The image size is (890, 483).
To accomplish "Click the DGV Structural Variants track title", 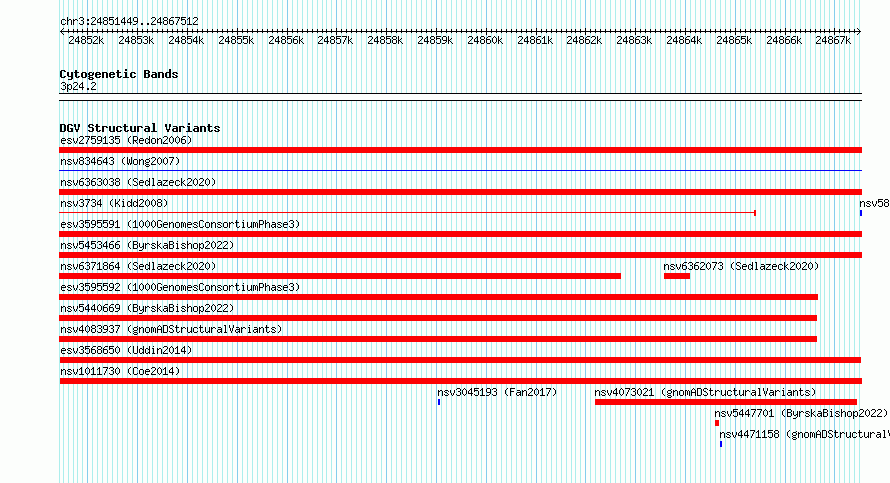I will 140,128.
